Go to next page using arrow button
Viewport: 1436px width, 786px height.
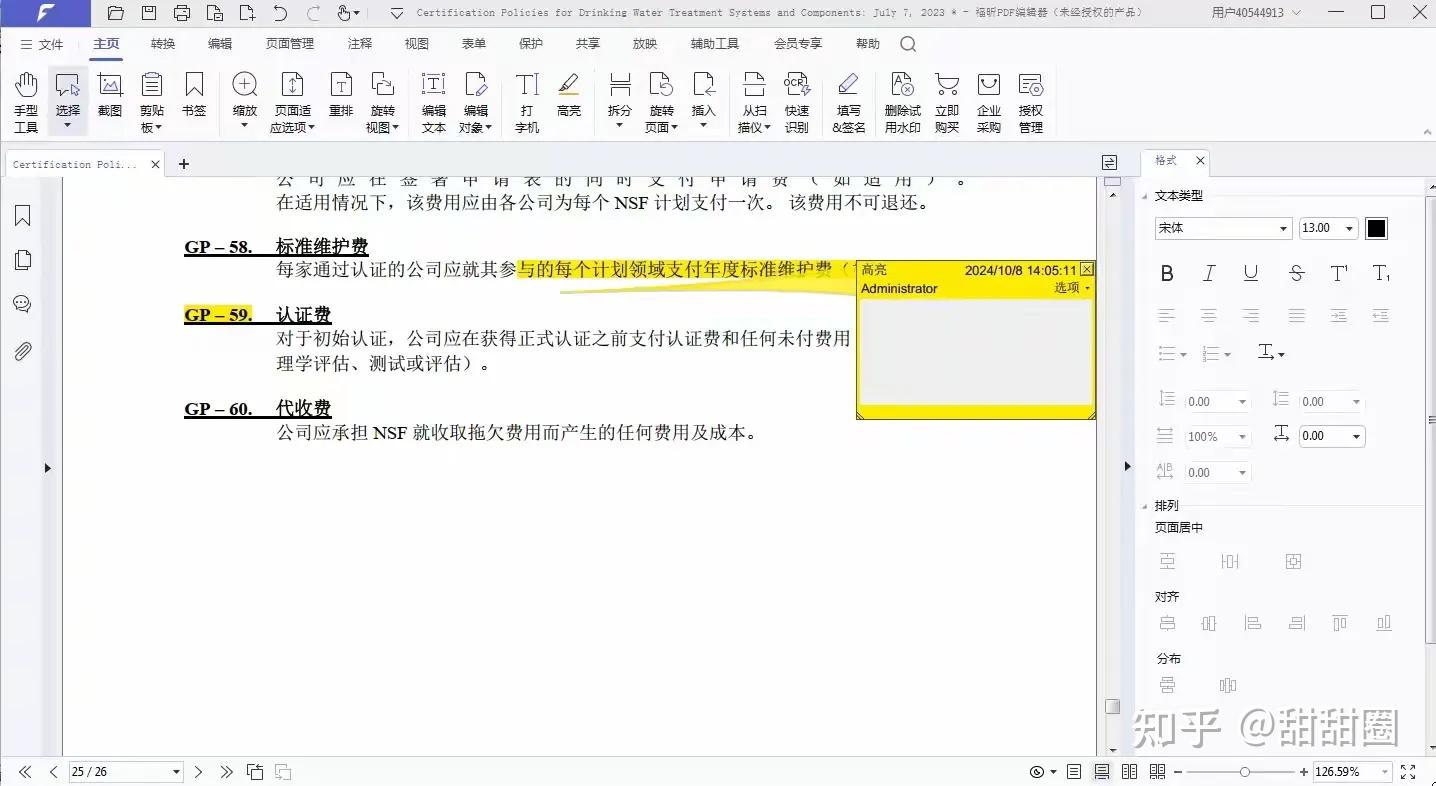pos(198,772)
